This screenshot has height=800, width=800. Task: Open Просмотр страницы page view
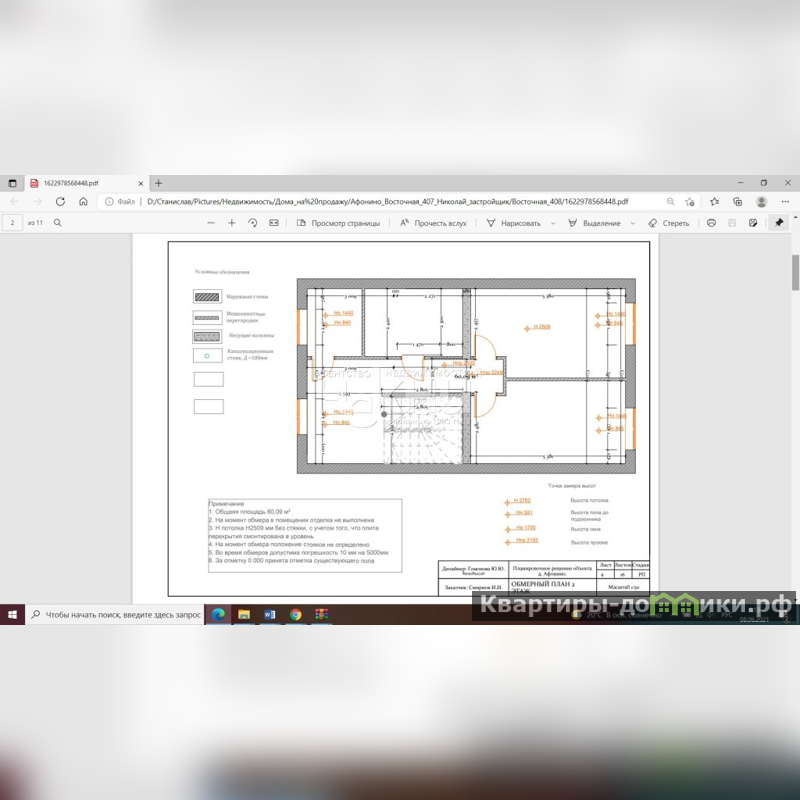click(x=338, y=223)
